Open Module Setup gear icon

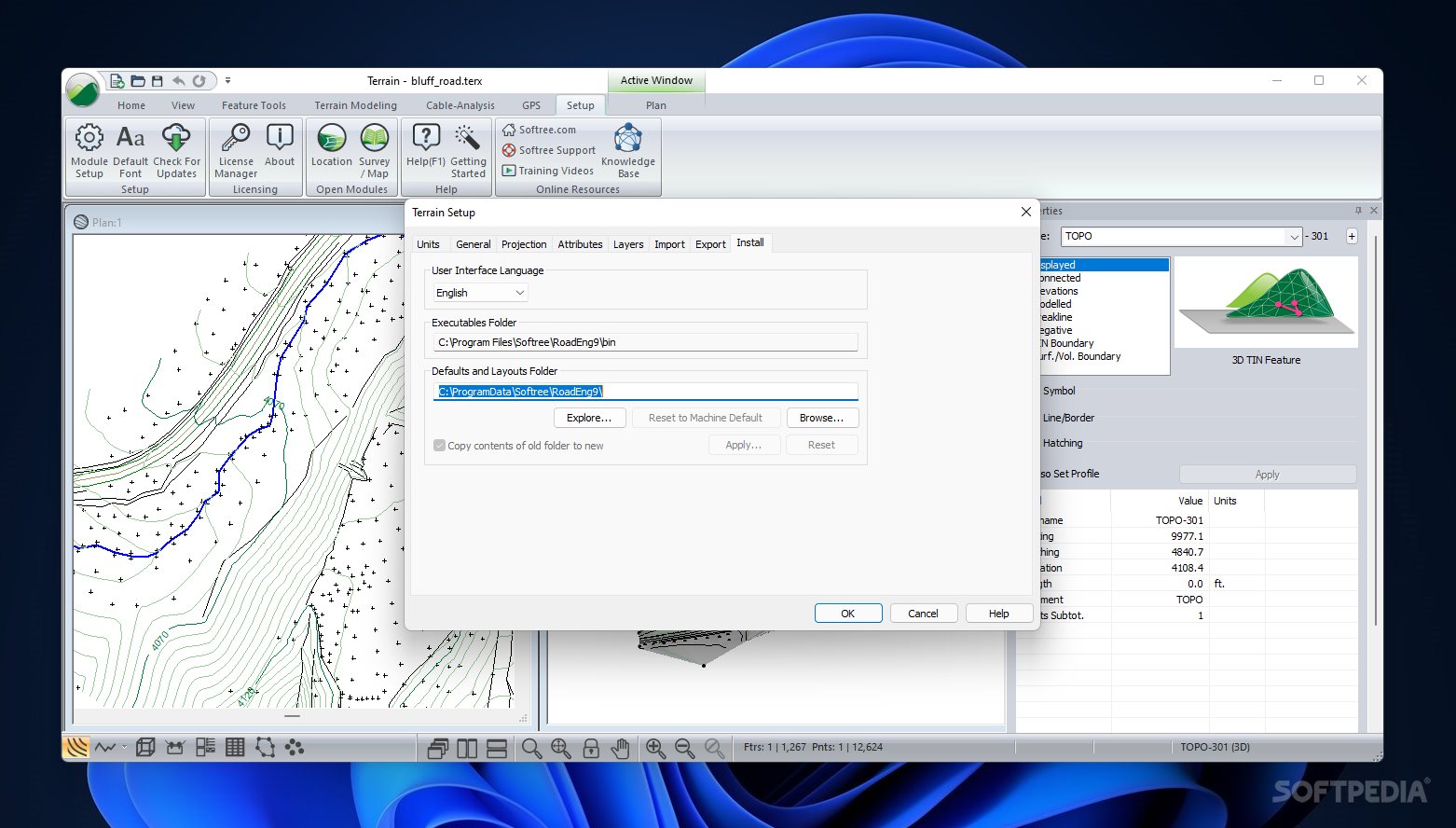(x=89, y=150)
